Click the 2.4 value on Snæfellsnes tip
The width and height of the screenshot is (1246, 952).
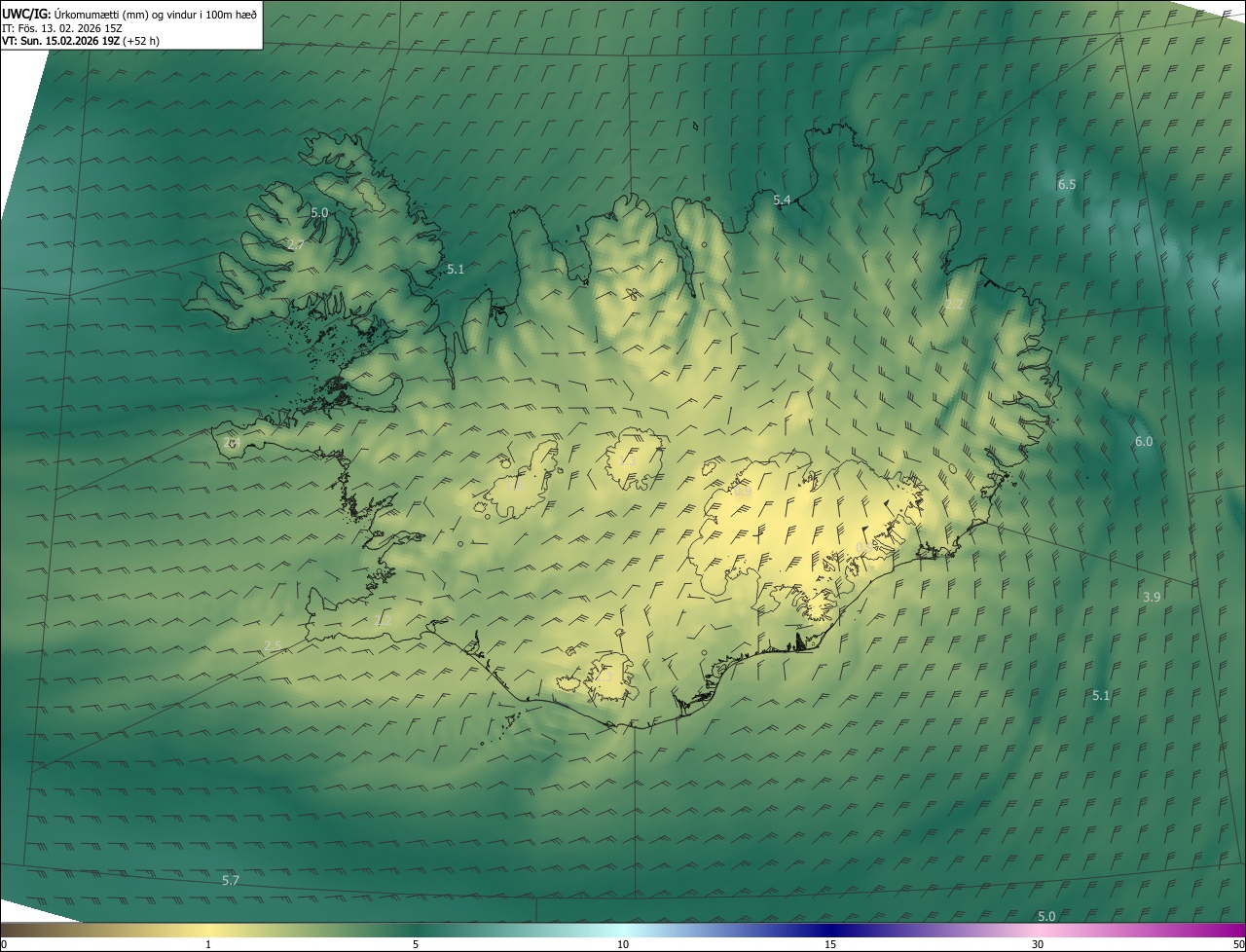pyautogui.click(x=231, y=443)
